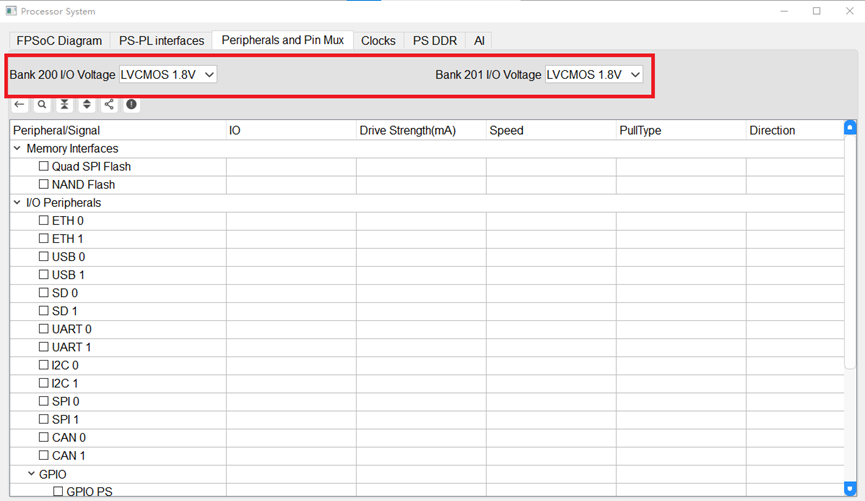Screen dimensions: 865x501
Task: Check the GPIO PS checkbox
Action: (x=58, y=491)
